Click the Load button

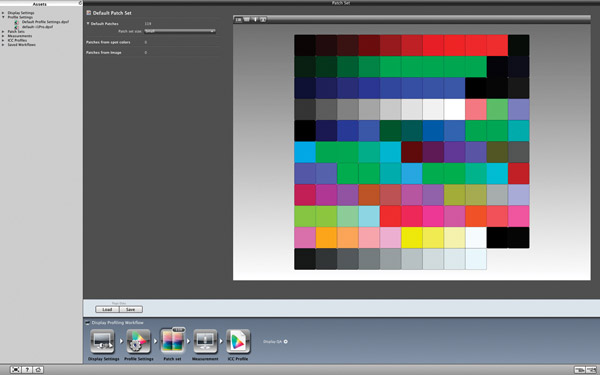pos(107,309)
